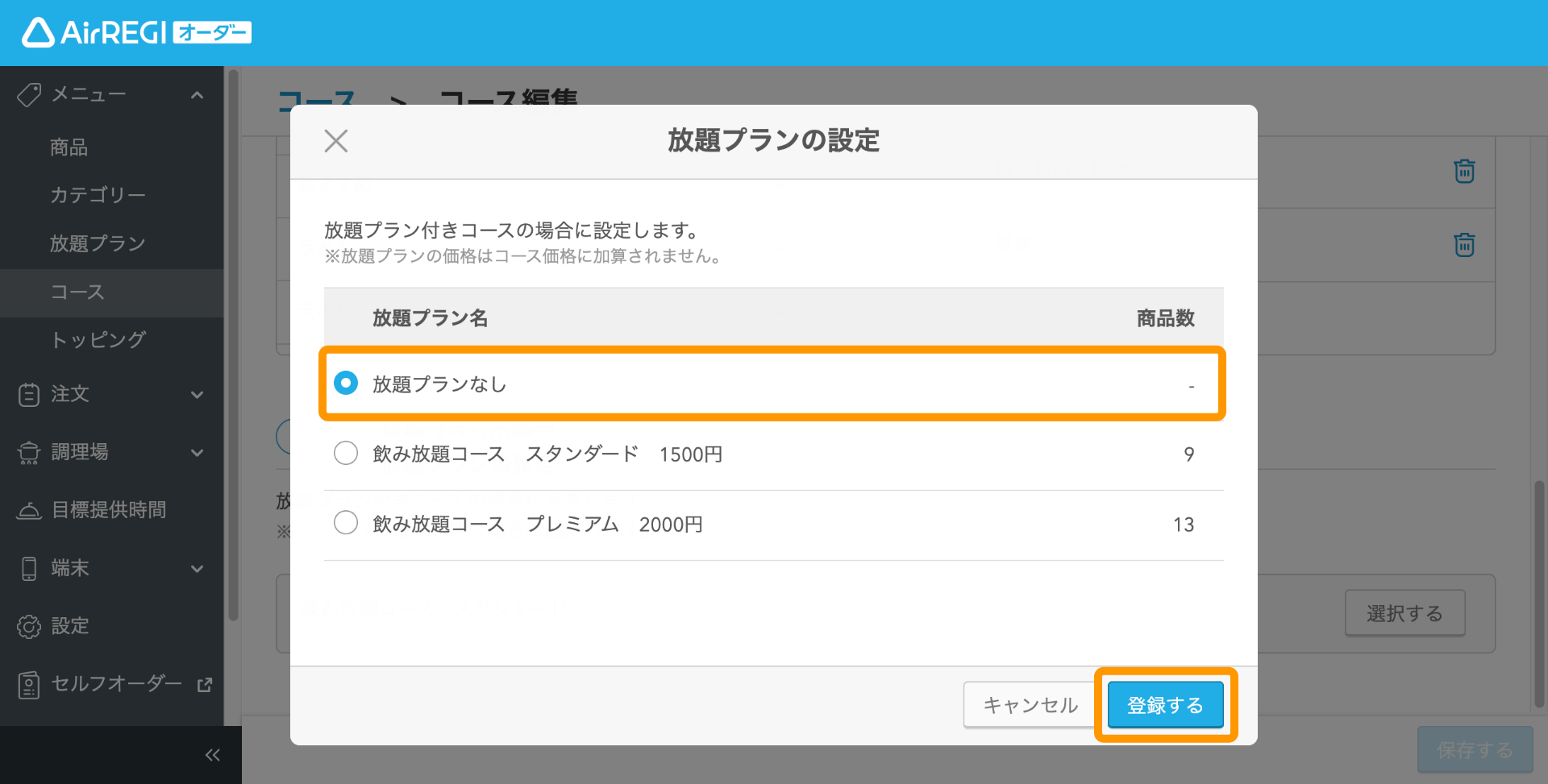Click the sidebar vertical scrollbar

pos(234,346)
